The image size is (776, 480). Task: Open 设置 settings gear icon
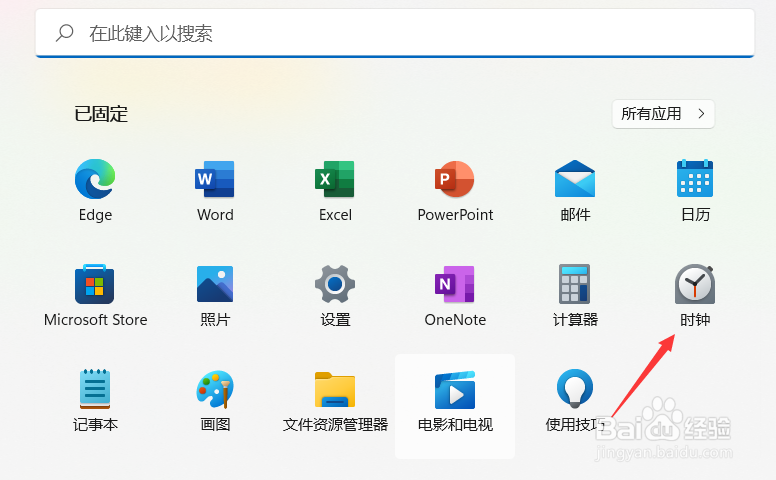[x=335, y=284]
